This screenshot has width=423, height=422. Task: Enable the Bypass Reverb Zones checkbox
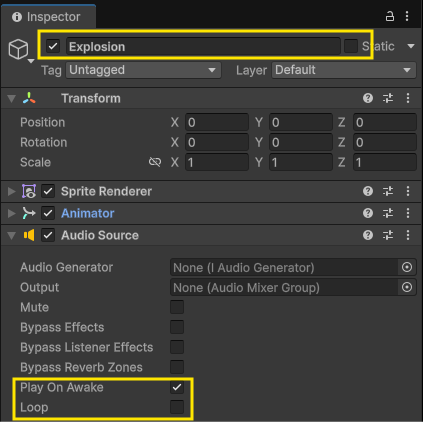(x=177, y=367)
